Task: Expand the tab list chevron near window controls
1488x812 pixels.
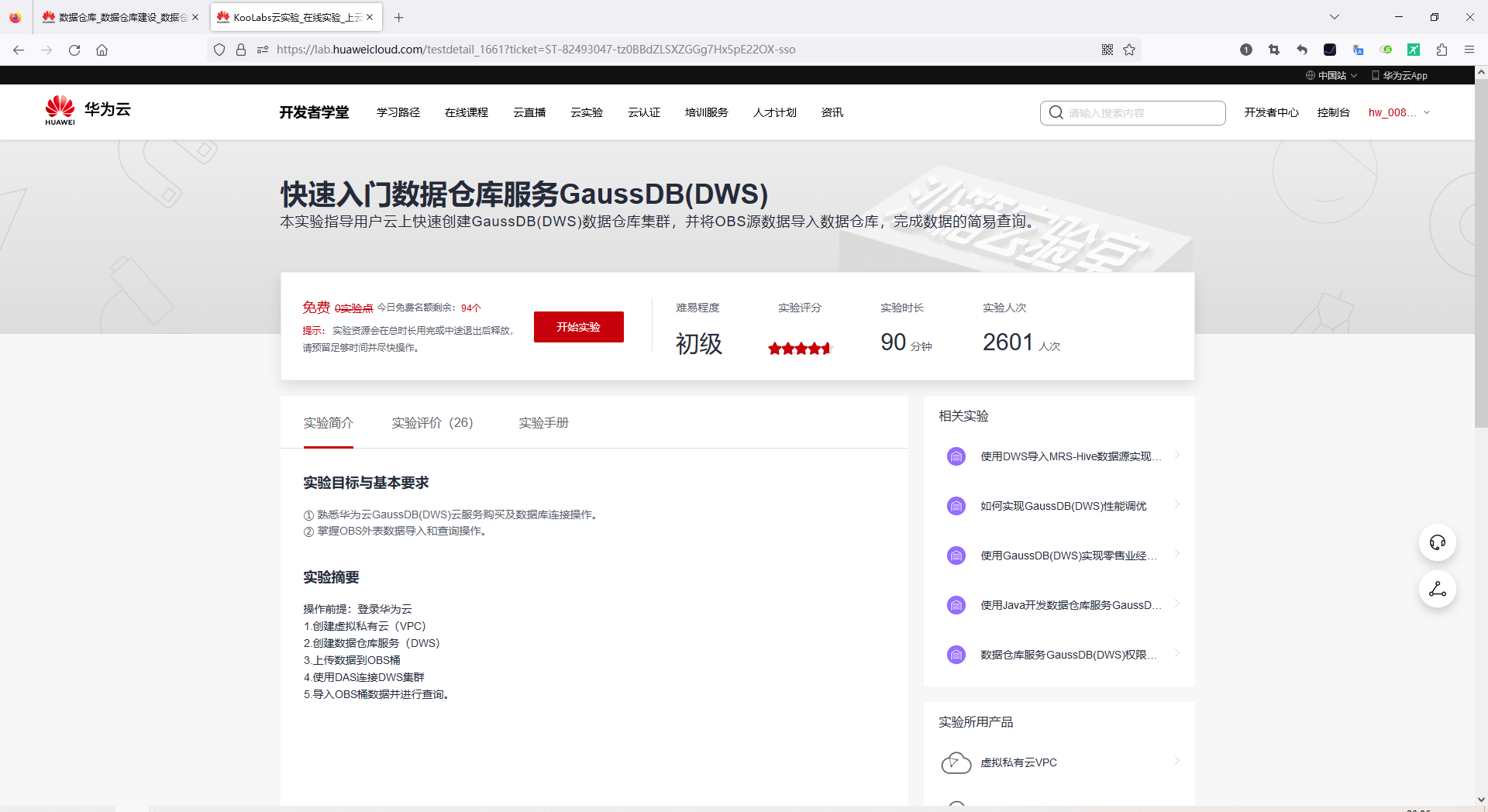Action: pos(1335,16)
